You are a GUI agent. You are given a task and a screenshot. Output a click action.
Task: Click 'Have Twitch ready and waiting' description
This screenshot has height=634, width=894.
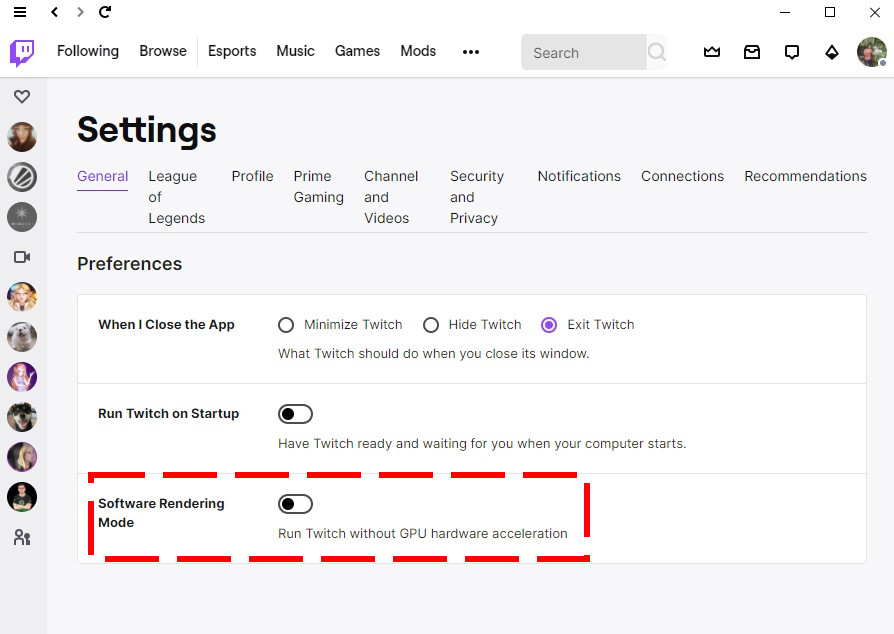(482, 444)
